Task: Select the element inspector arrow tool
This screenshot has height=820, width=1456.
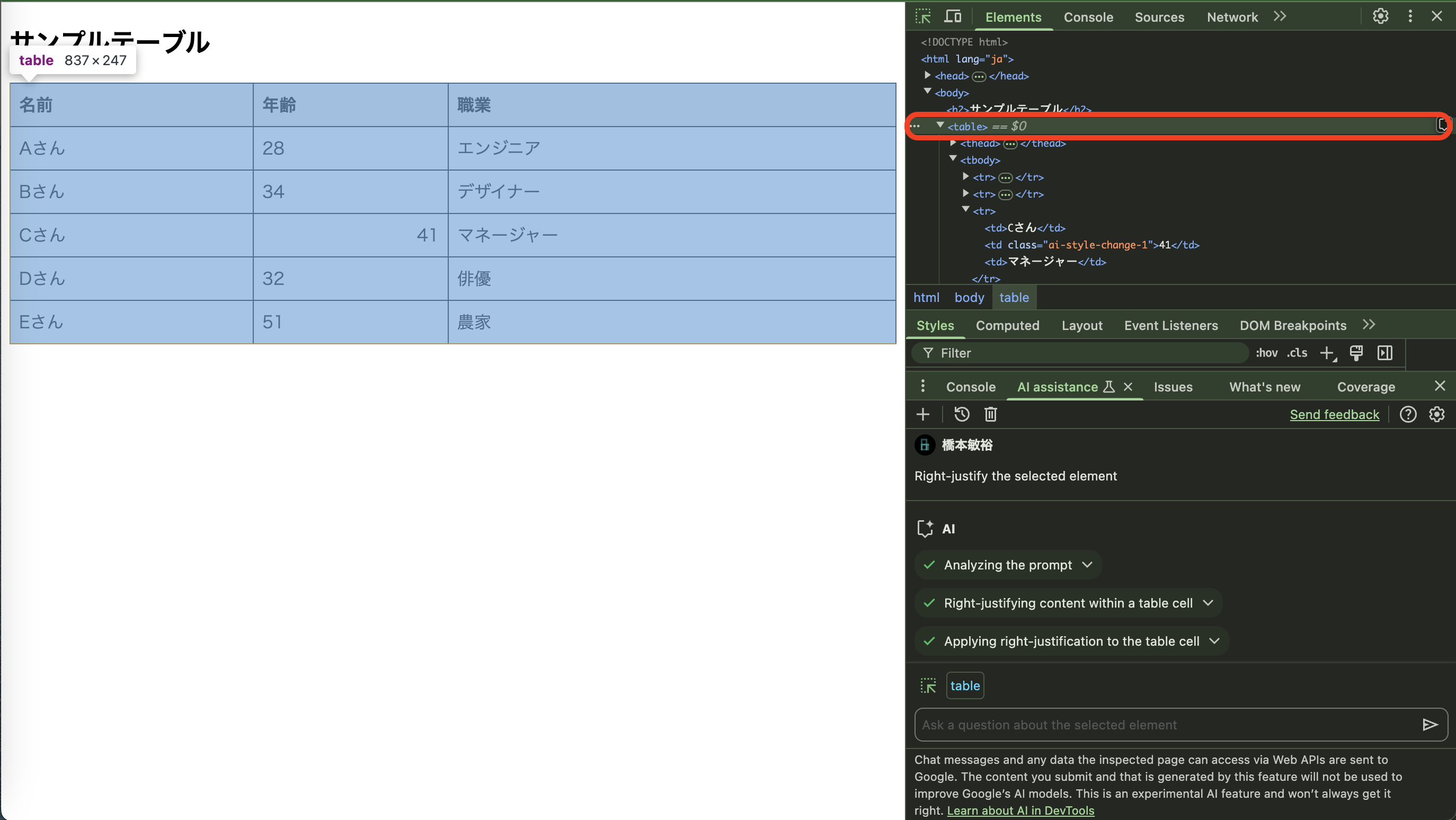Action: [x=922, y=16]
